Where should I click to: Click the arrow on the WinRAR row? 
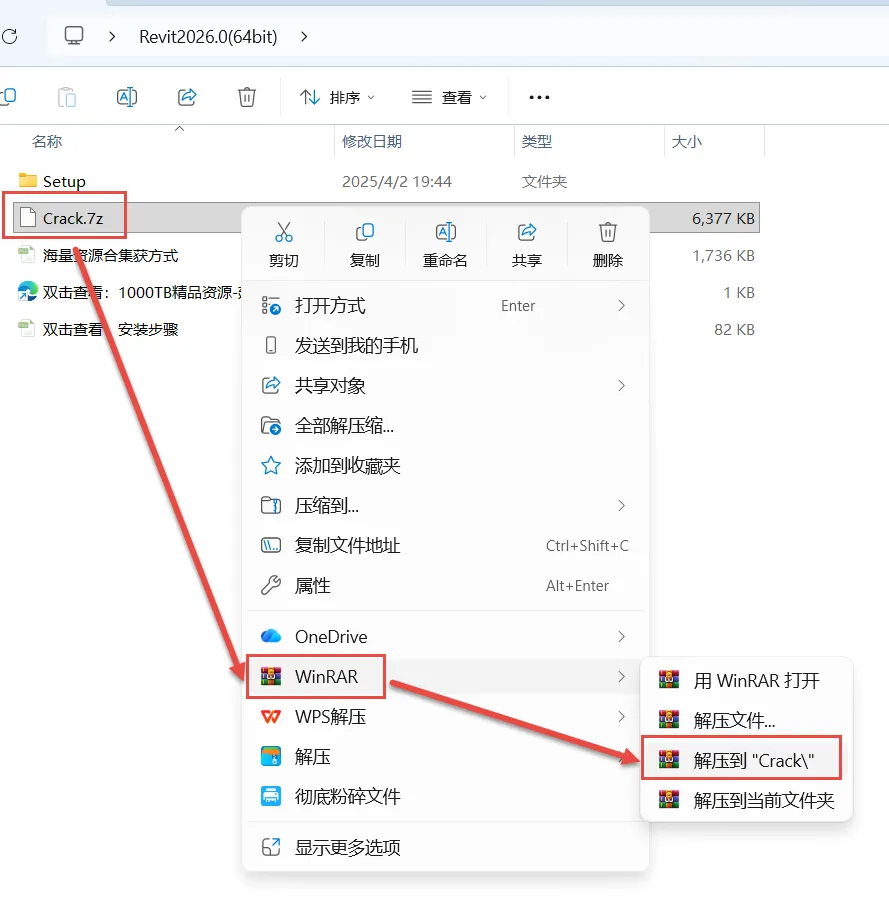click(621, 676)
